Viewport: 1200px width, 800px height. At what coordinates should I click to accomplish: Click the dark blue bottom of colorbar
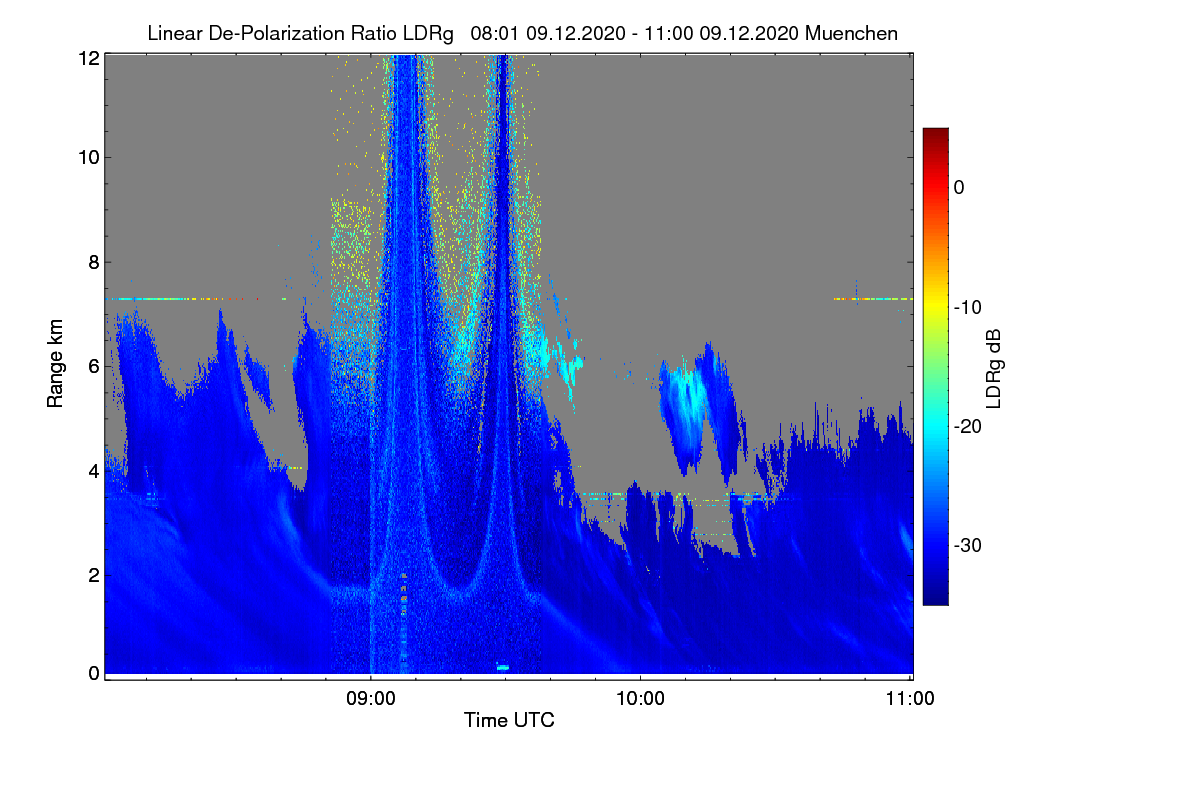935,595
